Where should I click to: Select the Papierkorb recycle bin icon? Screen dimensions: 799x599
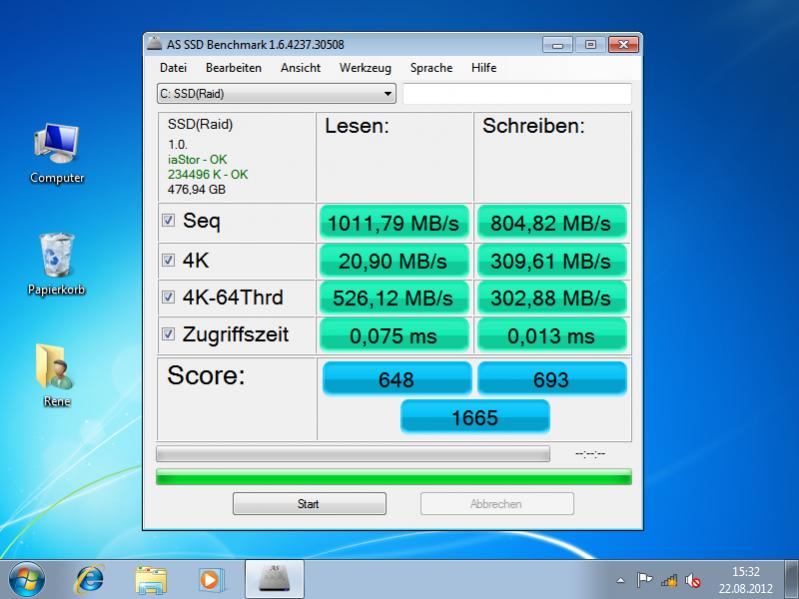[x=57, y=264]
